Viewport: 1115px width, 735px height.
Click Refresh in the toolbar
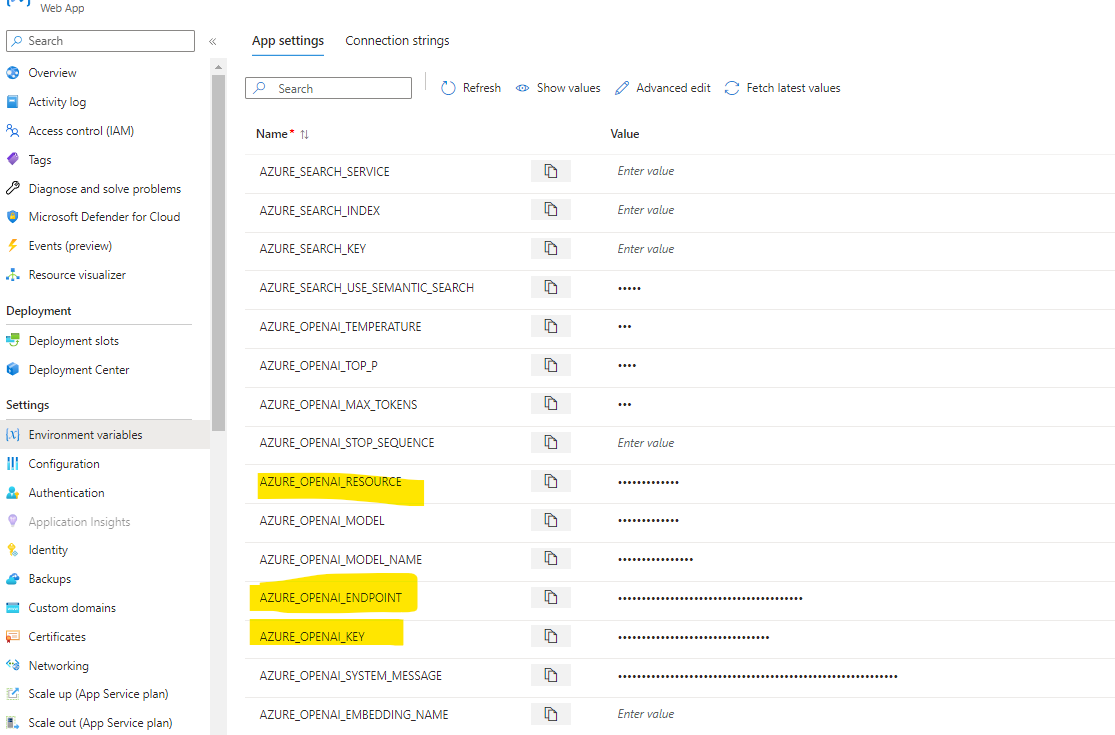tap(471, 88)
